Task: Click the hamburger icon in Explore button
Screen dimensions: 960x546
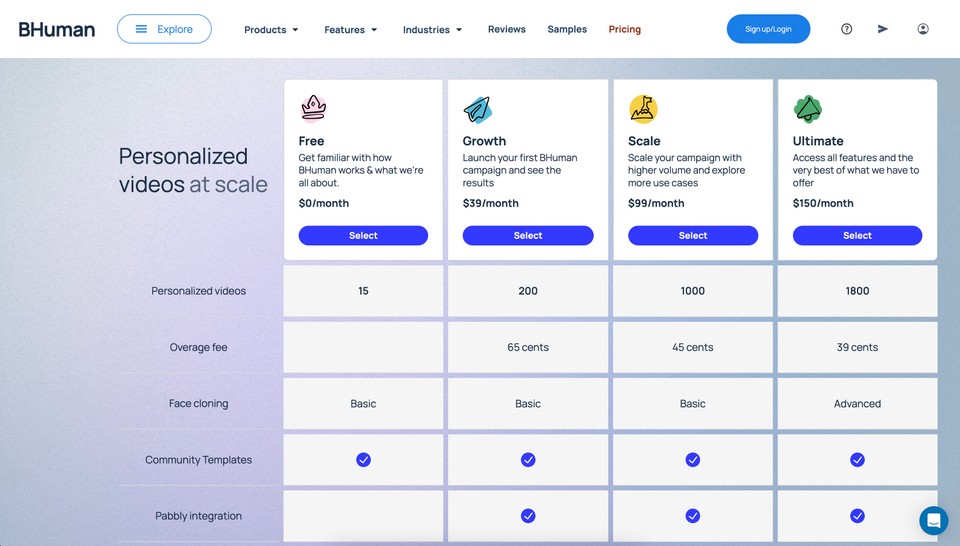Action: 141,29
